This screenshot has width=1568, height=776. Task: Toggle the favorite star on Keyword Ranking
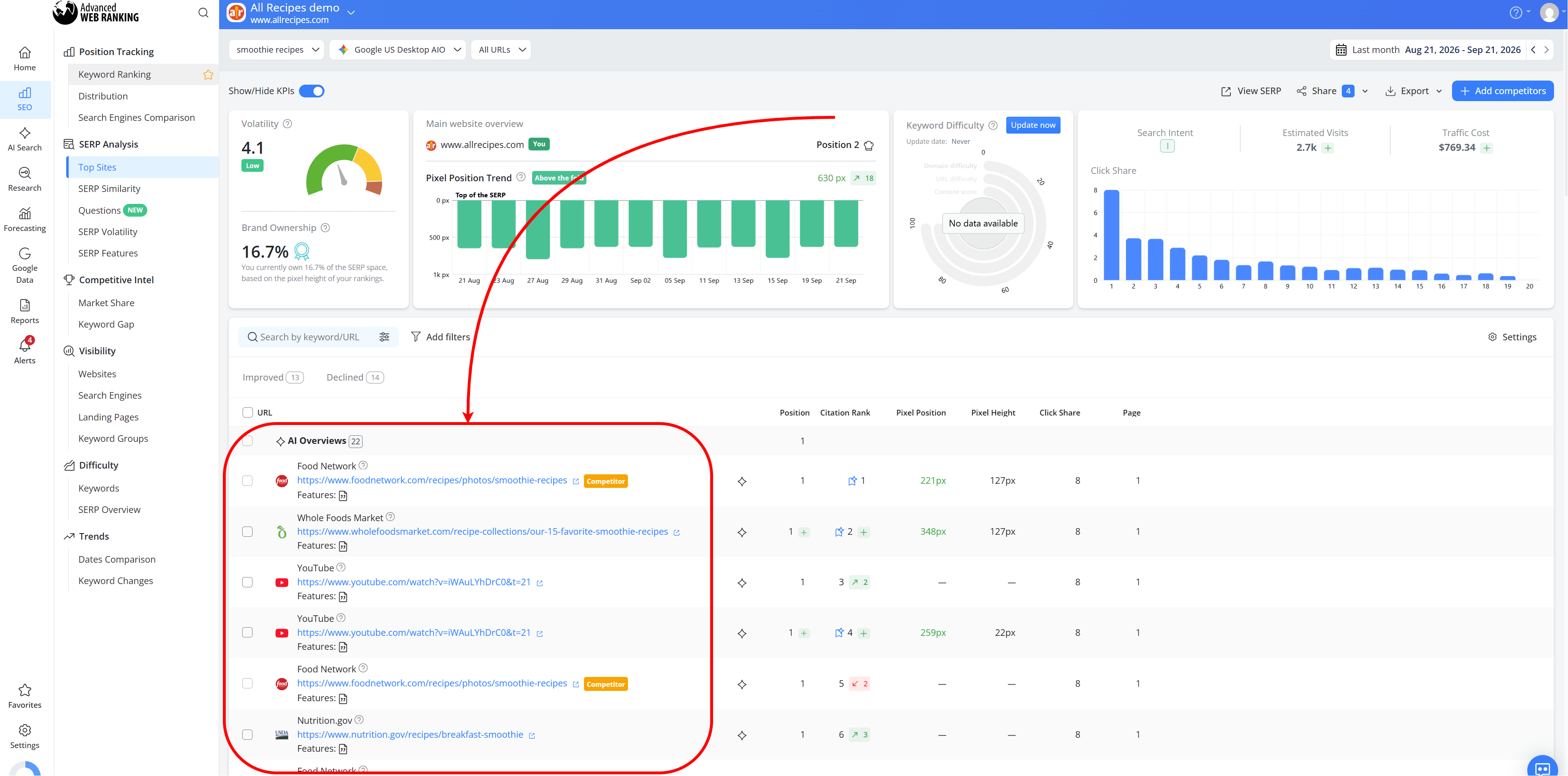(x=208, y=75)
